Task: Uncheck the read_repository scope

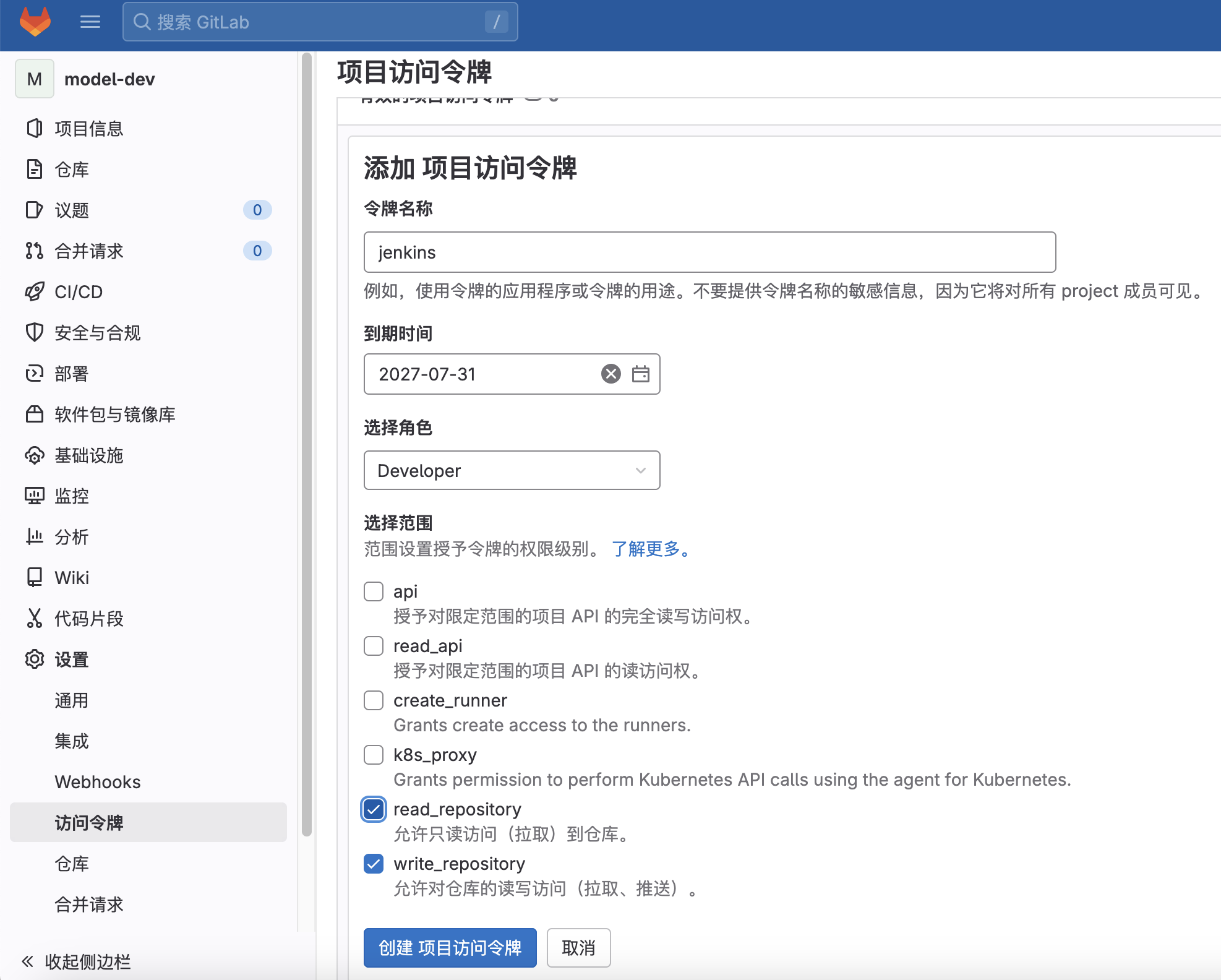Action: pyautogui.click(x=374, y=809)
